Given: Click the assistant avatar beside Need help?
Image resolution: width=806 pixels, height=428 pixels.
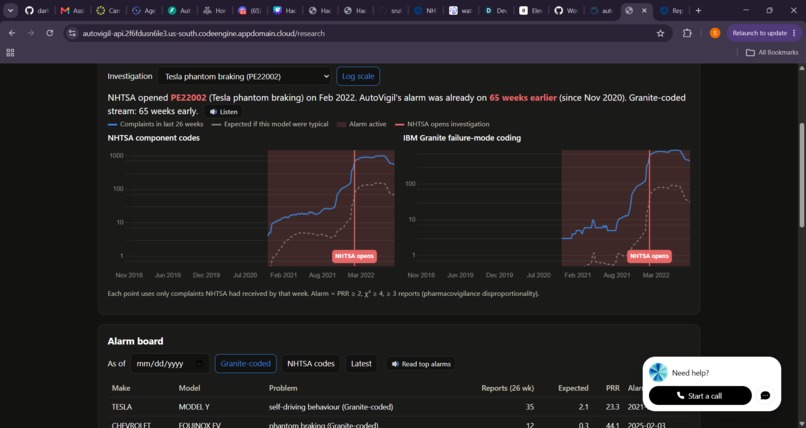Looking at the screenshot, I should click(x=658, y=373).
